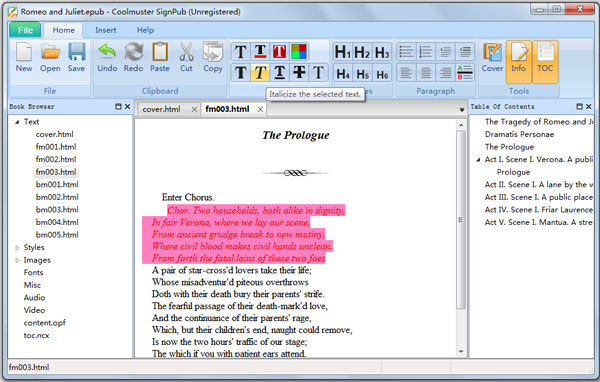Align paragraph to the left
This screenshot has width=600, height=382.
pos(406,73)
